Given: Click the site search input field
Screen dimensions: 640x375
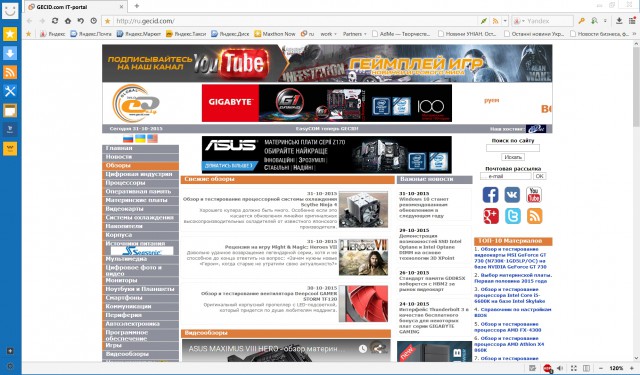Looking at the screenshot, I should point(513,148).
